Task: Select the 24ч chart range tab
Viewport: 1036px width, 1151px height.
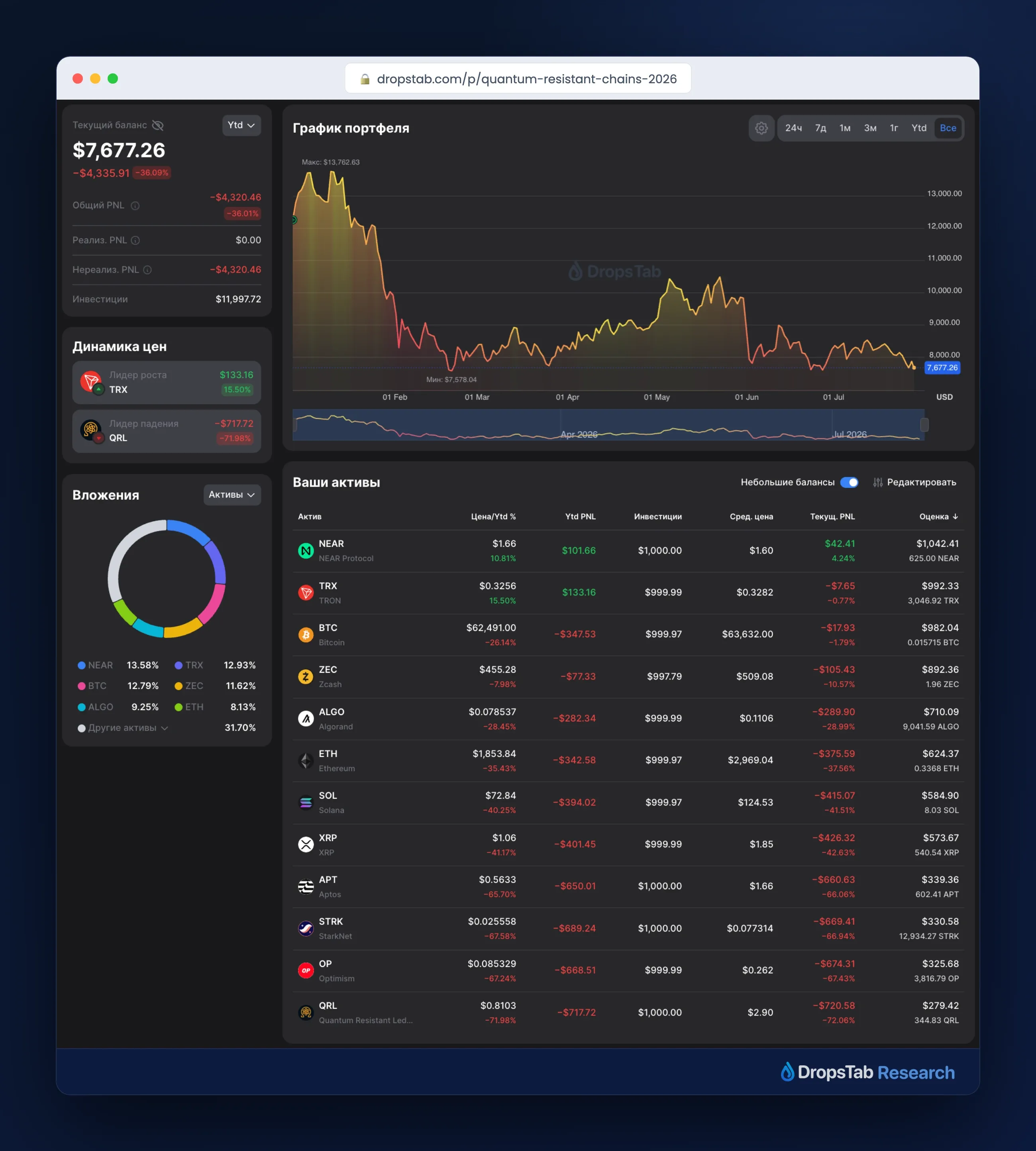Action: point(793,128)
